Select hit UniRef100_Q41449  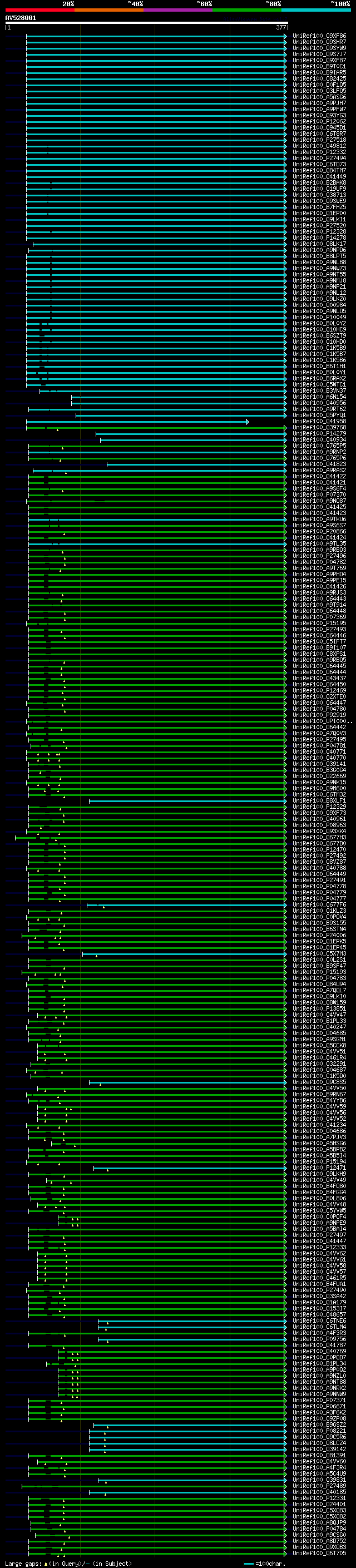coord(319,176)
